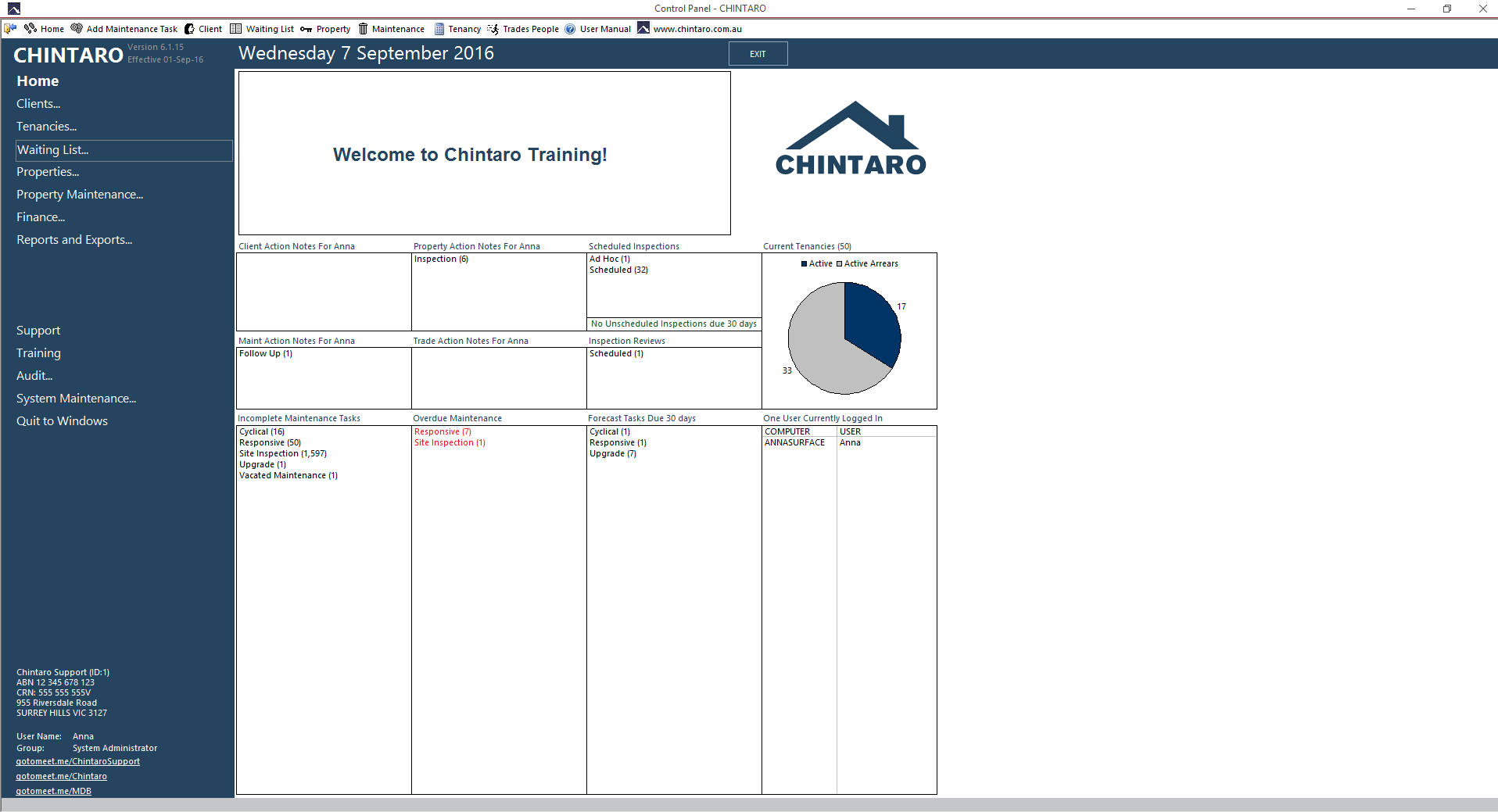Open Trades People toolbar label

[x=531, y=29]
